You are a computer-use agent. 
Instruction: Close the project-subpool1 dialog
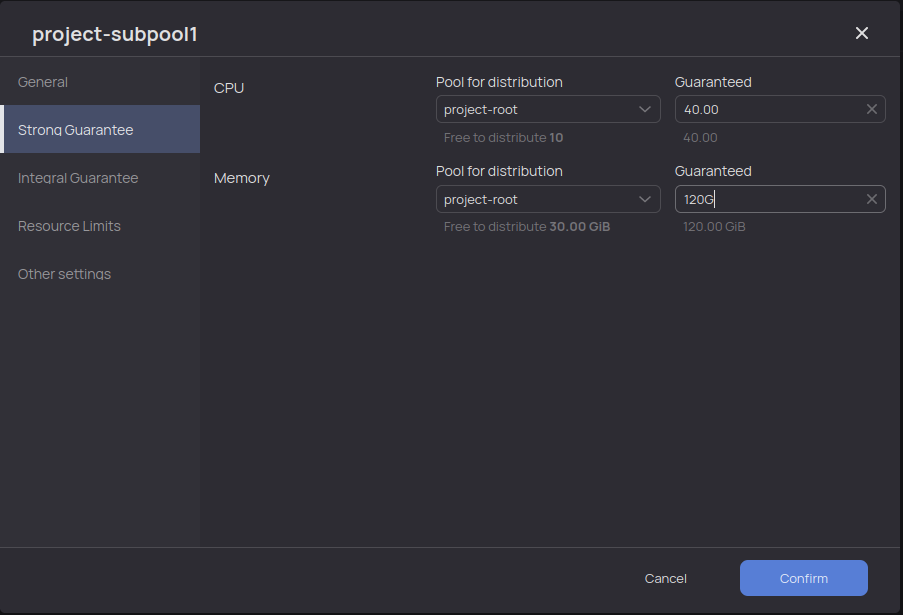pos(861,32)
